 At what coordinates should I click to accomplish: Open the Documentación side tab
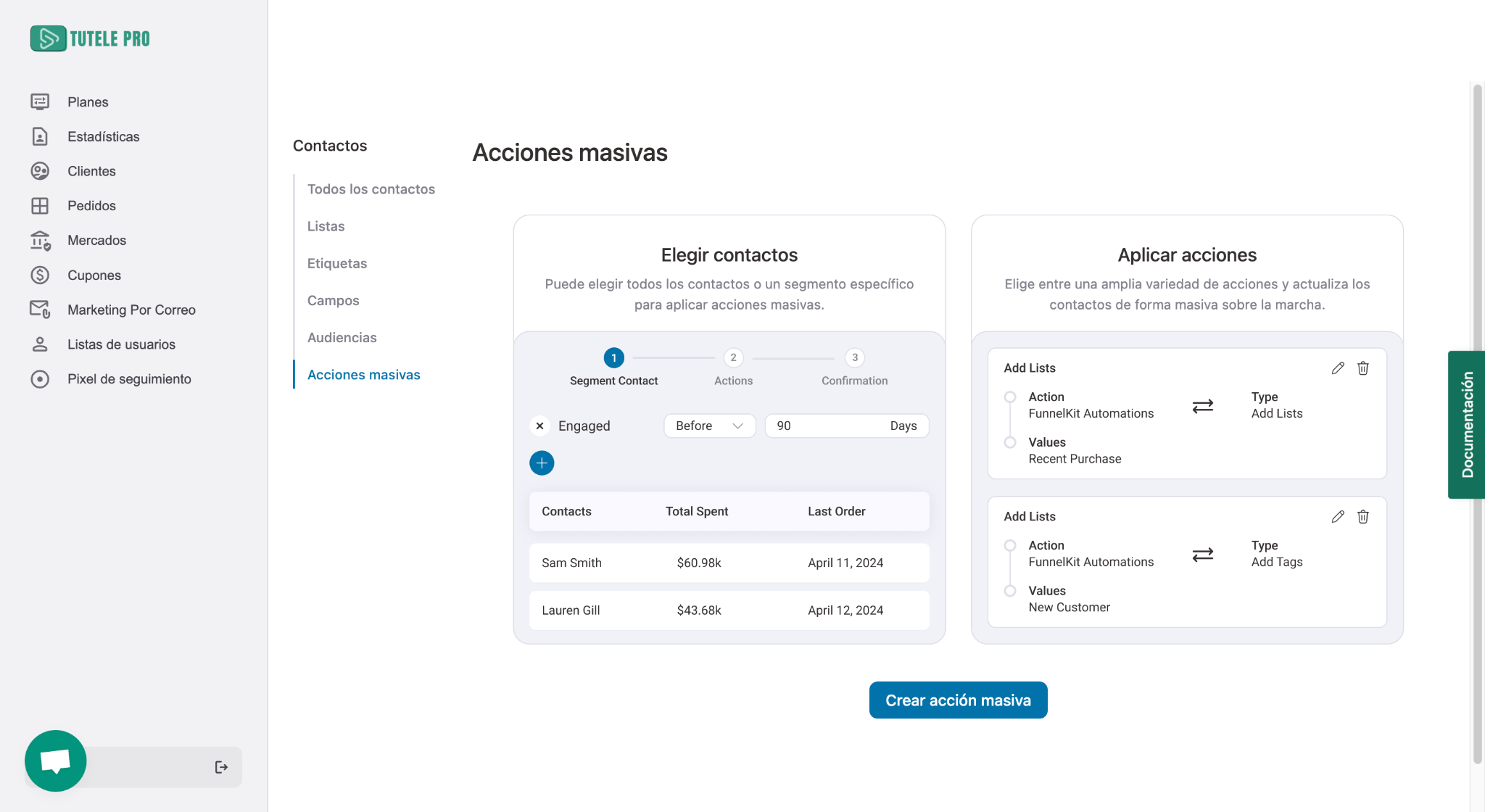(1466, 425)
